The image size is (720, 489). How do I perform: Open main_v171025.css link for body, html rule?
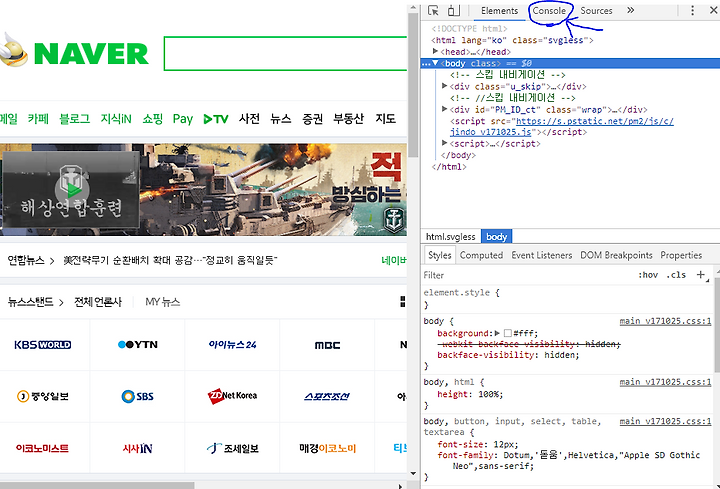click(x=665, y=382)
